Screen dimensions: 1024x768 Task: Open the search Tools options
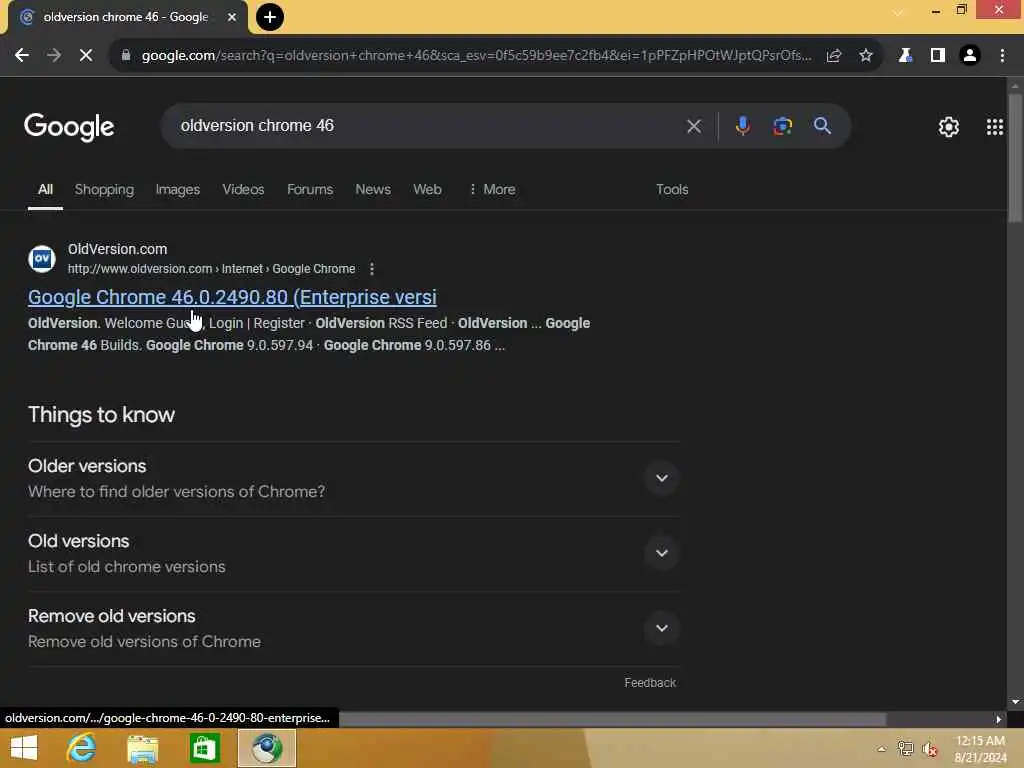672,189
